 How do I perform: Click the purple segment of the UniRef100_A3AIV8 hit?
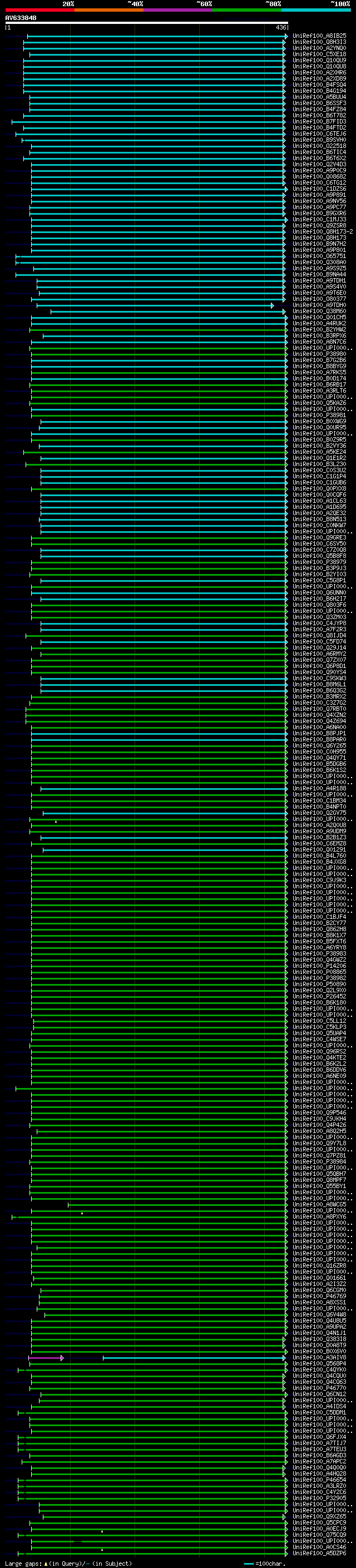46,1358
